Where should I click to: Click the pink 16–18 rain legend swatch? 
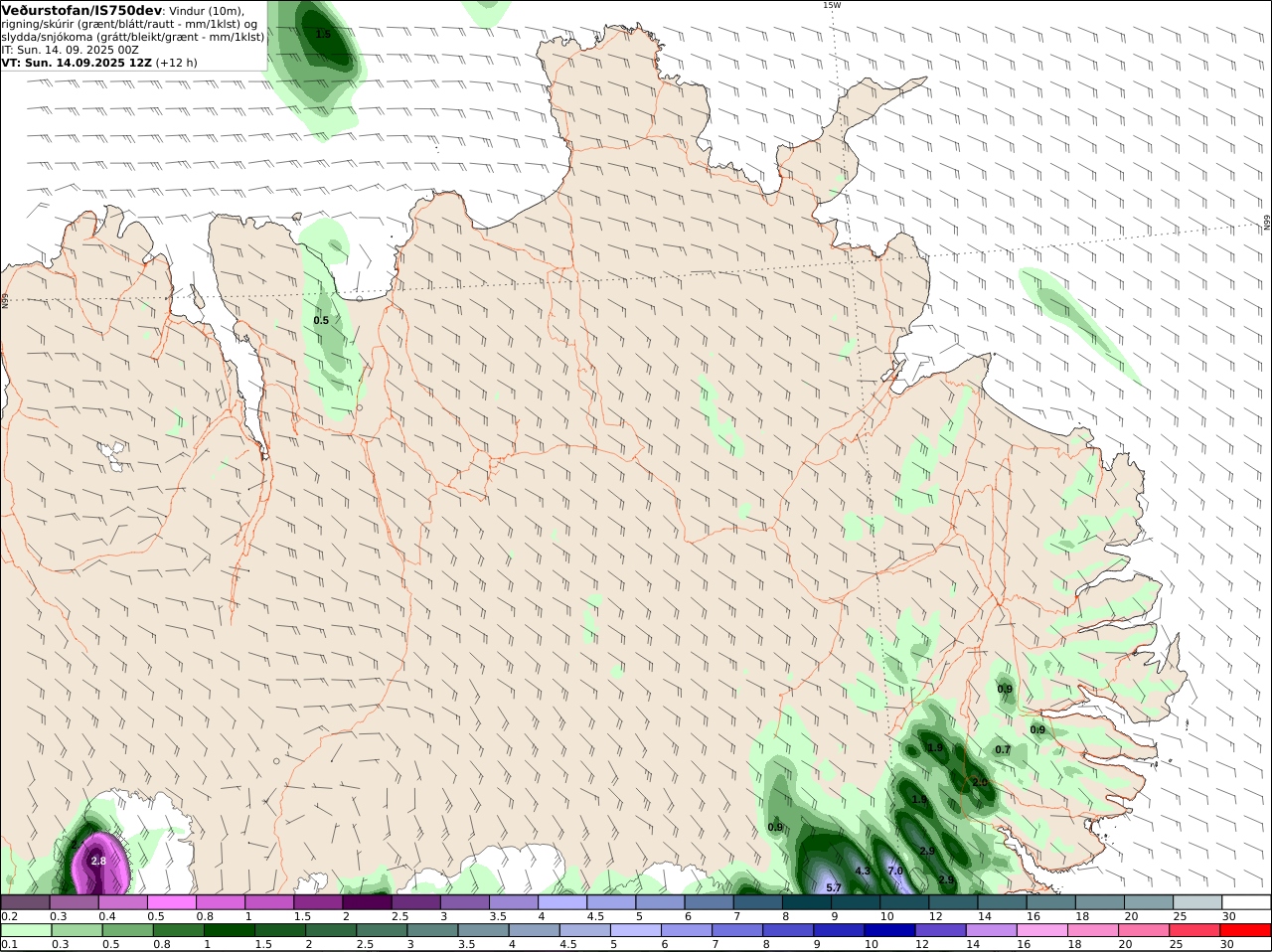pos(1041,930)
